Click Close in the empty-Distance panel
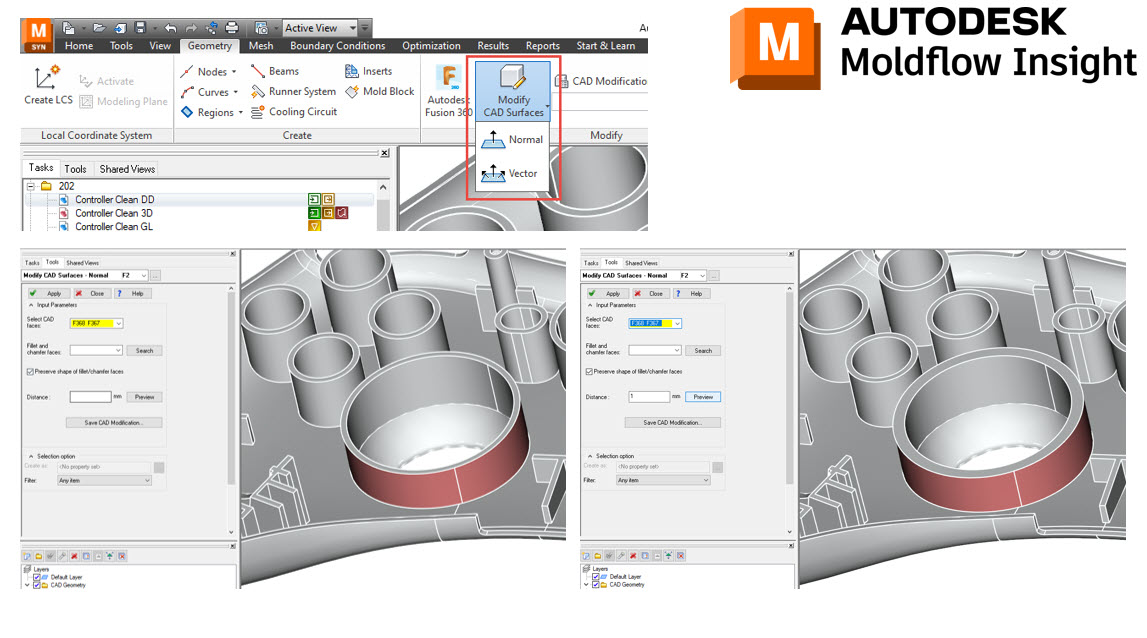 91,293
